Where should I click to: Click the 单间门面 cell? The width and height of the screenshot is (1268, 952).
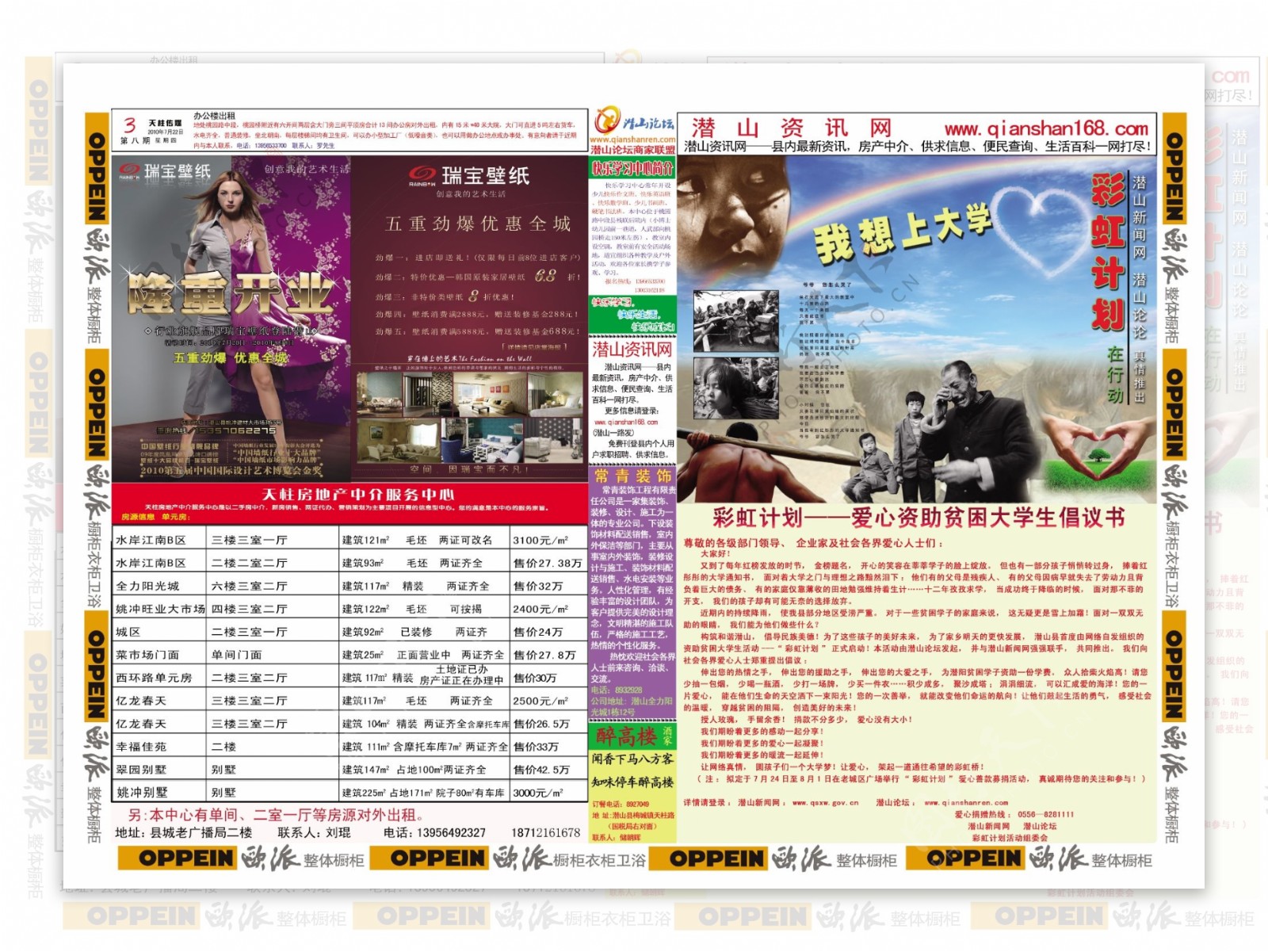pyautogui.click(x=273, y=655)
